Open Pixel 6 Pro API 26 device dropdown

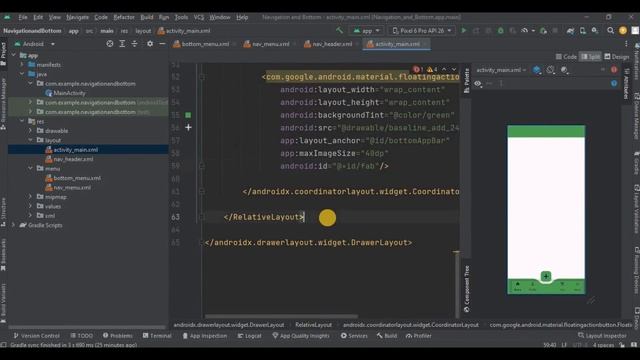pos(422,31)
